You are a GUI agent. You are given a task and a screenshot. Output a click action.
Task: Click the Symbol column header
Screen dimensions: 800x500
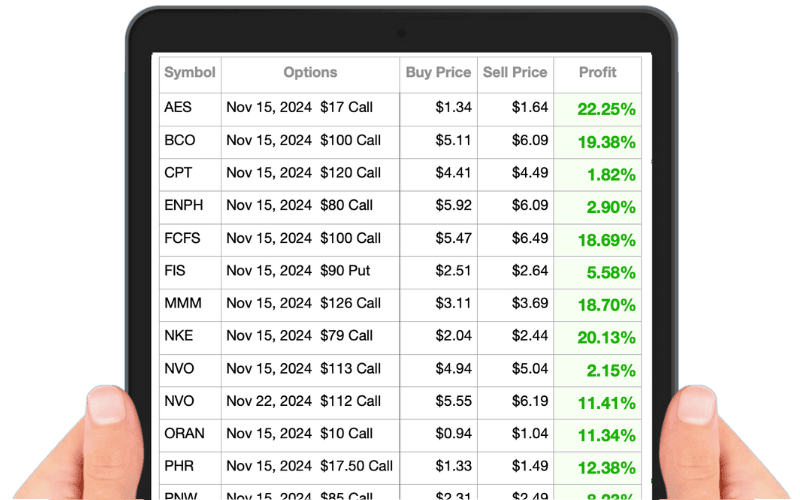[x=190, y=72]
